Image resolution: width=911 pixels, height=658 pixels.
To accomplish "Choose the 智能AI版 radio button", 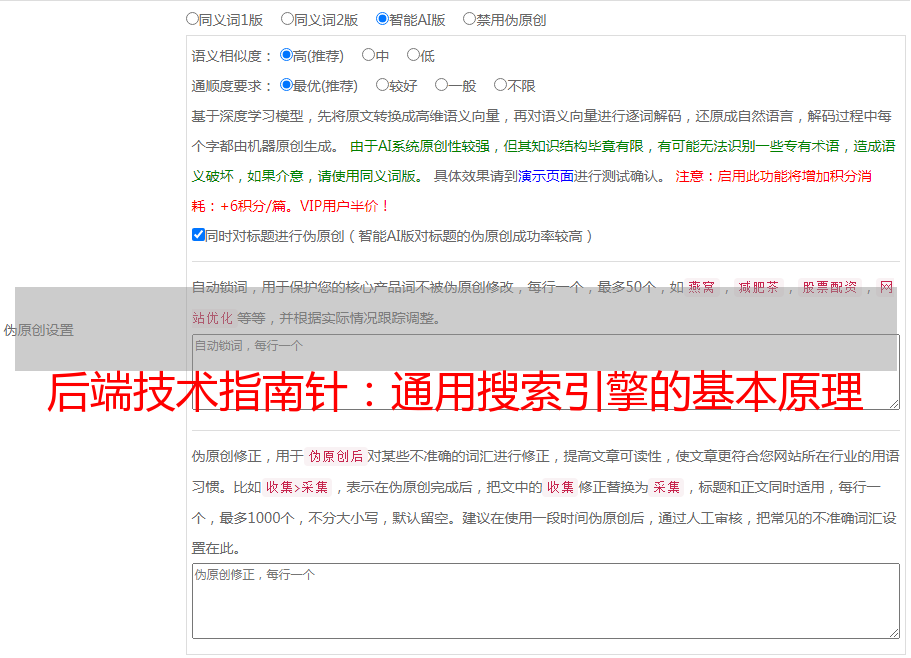I will click(x=382, y=19).
